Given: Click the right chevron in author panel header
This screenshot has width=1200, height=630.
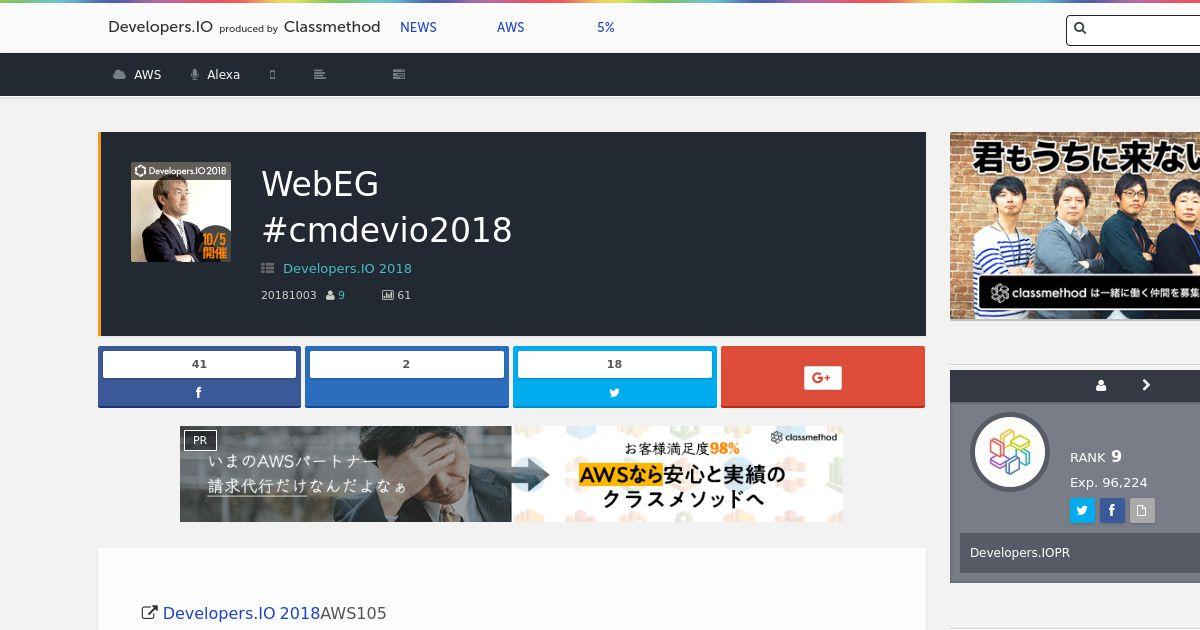Looking at the screenshot, I should 1146,385.
